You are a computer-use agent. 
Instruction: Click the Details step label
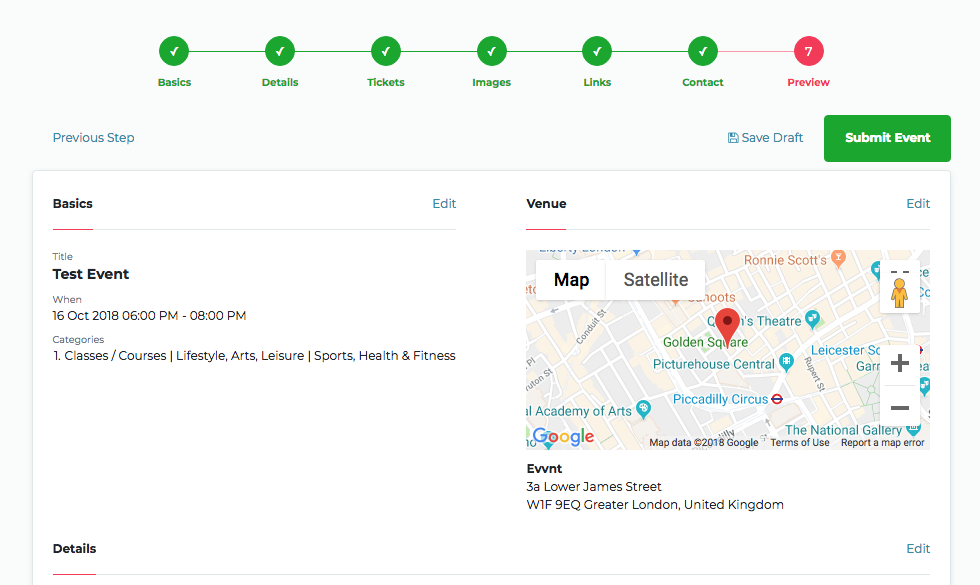280,82
